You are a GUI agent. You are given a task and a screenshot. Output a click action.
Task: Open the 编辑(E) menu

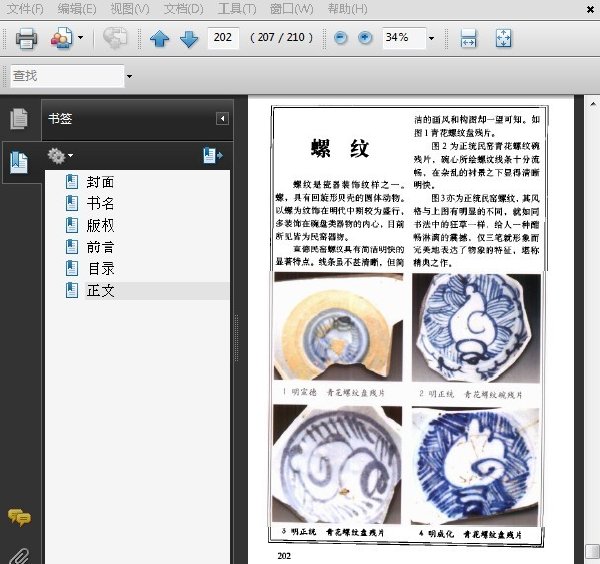[x=77, y=8]
